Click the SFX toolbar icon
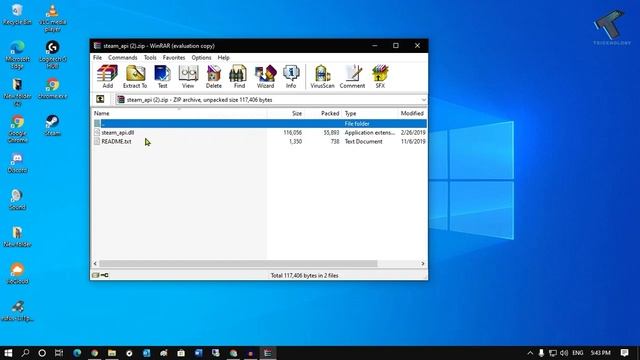 click(x=380, y=76)
